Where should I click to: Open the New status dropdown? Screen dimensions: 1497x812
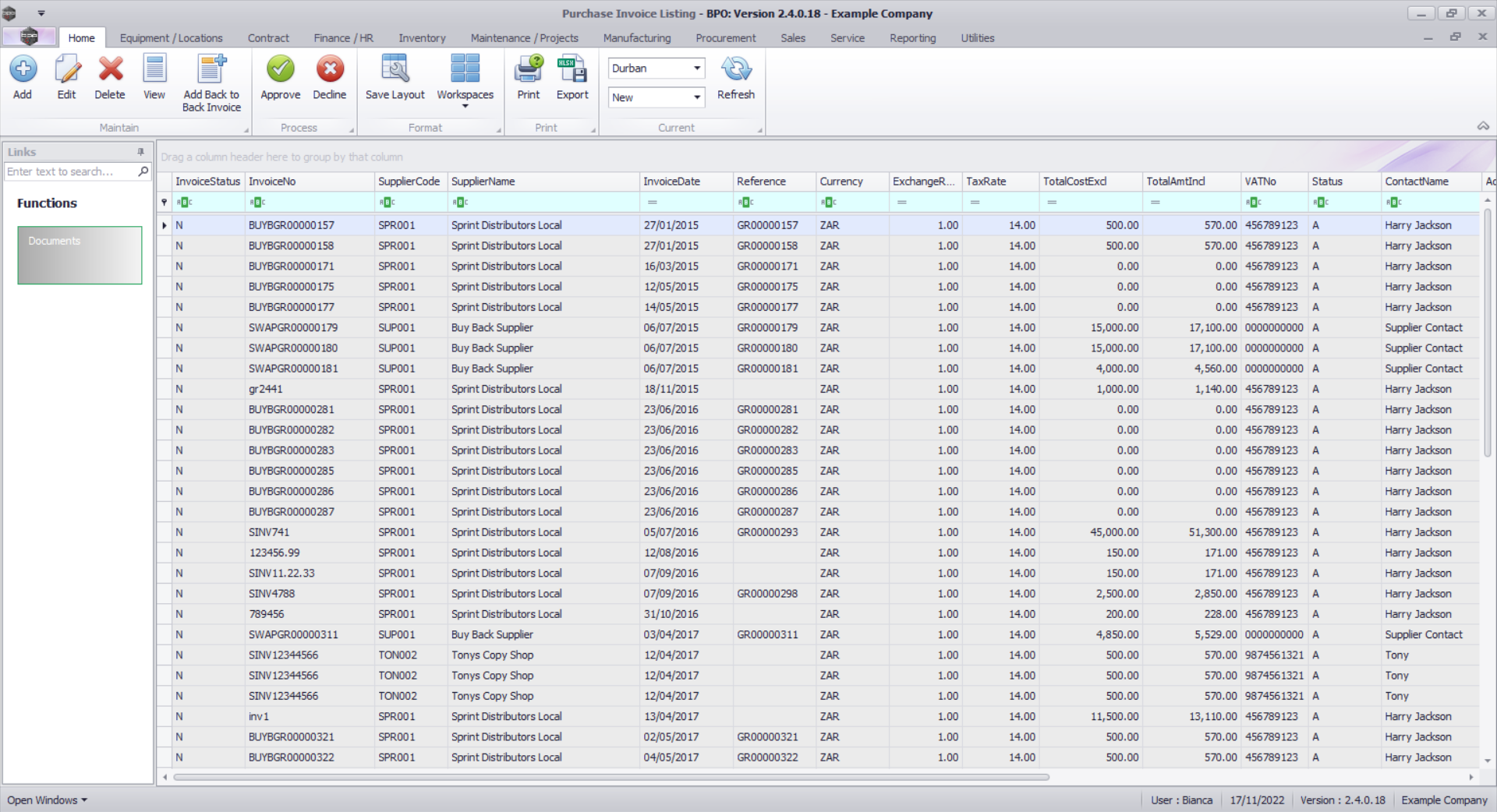tap(696, 97)
